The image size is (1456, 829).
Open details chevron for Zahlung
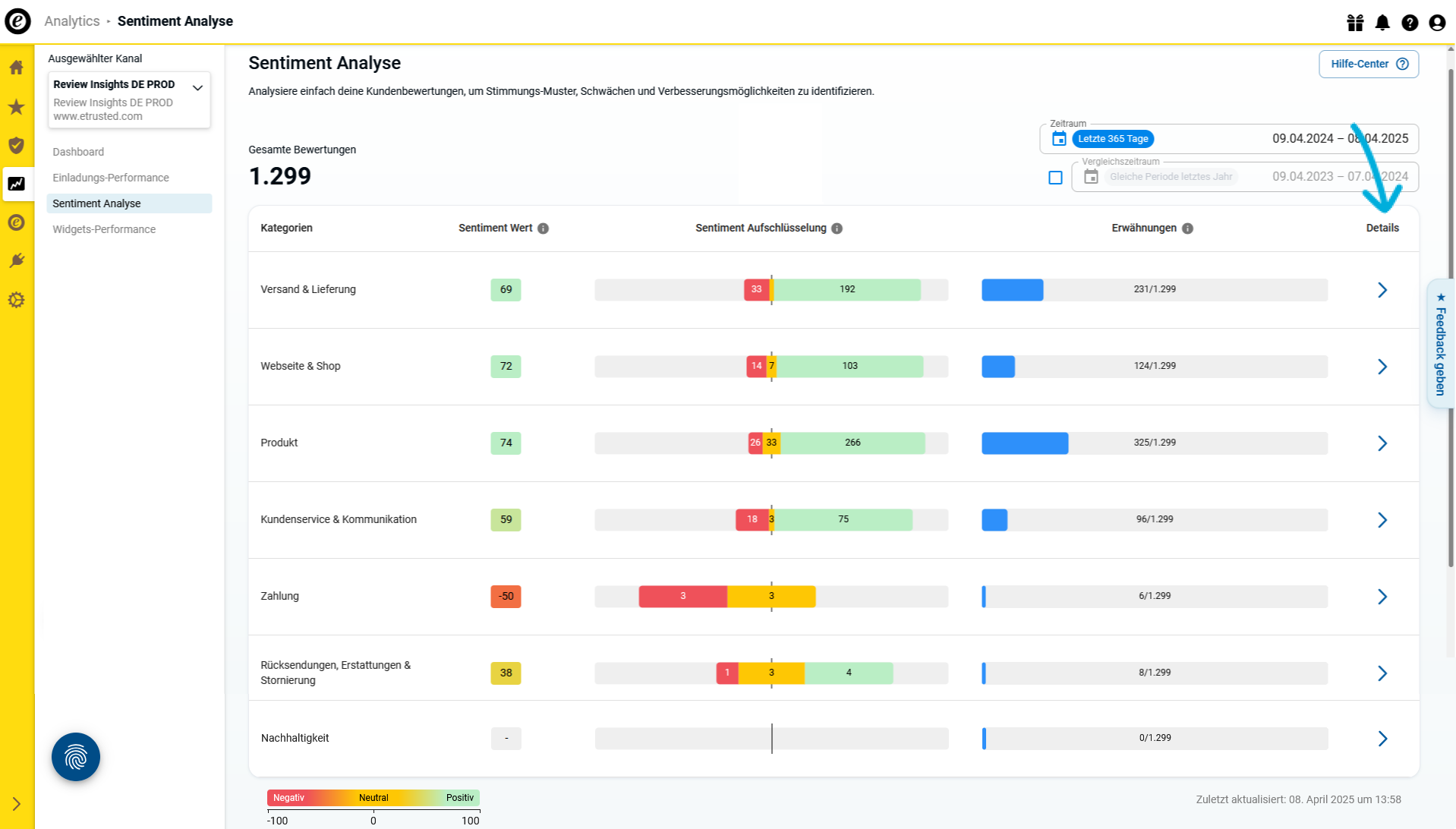point(1382,597)
